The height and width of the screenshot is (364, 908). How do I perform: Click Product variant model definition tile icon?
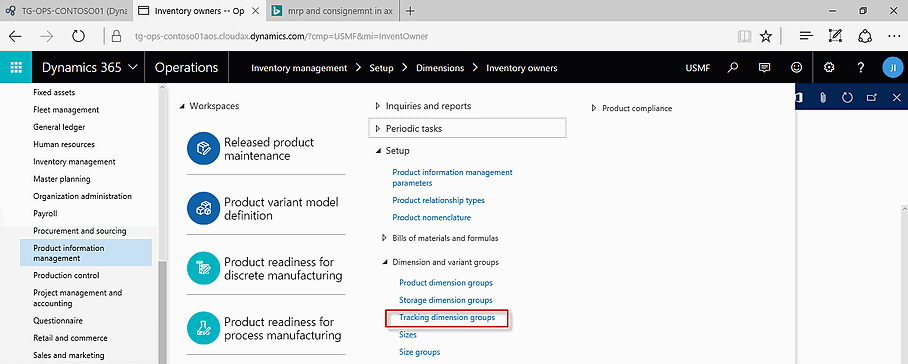point(203,209)
